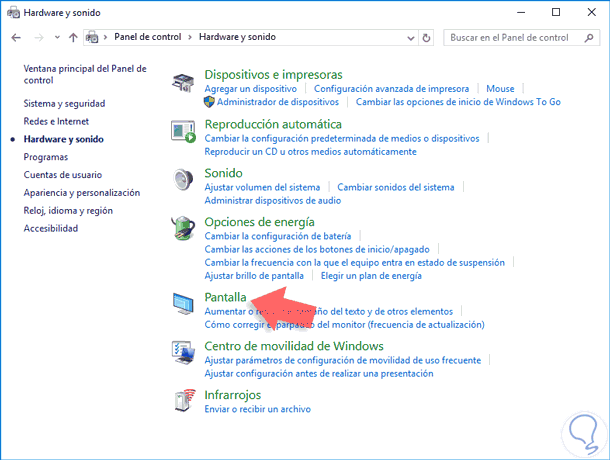Click the Reproducción automática icon
Image resolution: width=610 pixels, height=460 pixels.
pos(183,132)
